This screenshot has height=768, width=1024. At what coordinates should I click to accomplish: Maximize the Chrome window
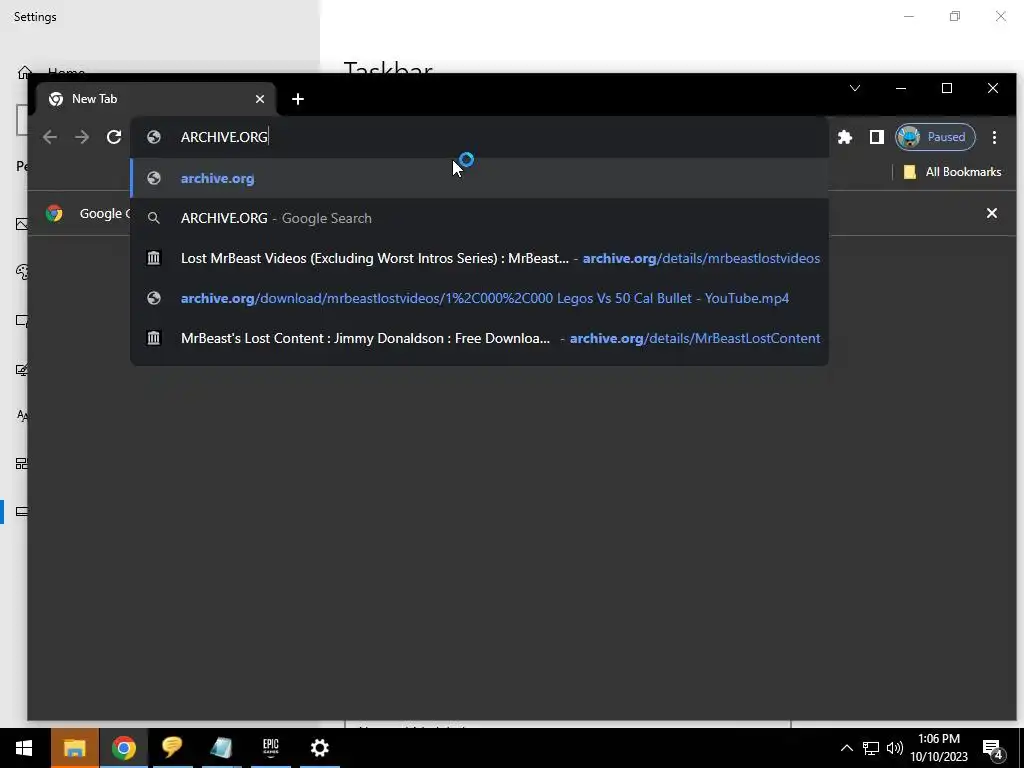click(946, 88)
